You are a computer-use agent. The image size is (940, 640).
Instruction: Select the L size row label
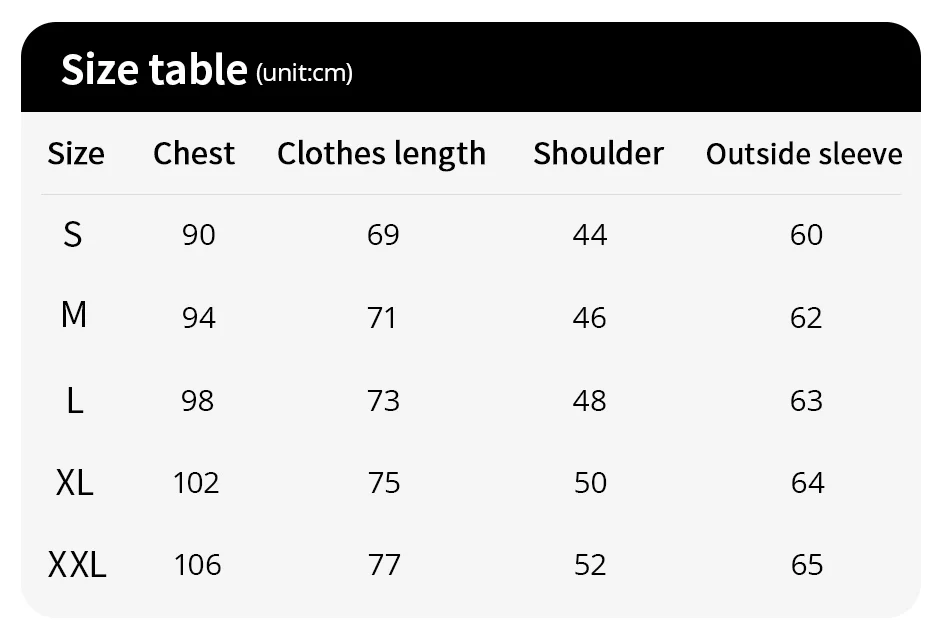74,400
